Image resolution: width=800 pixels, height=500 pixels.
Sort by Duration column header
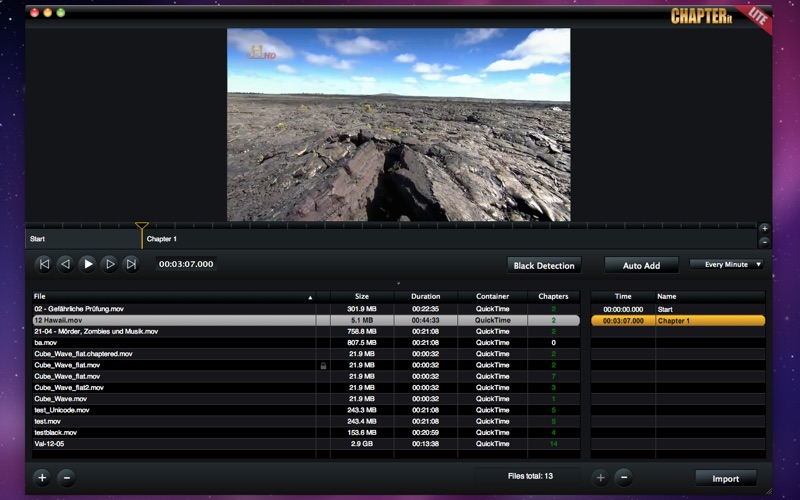click(x=426, y=296)
